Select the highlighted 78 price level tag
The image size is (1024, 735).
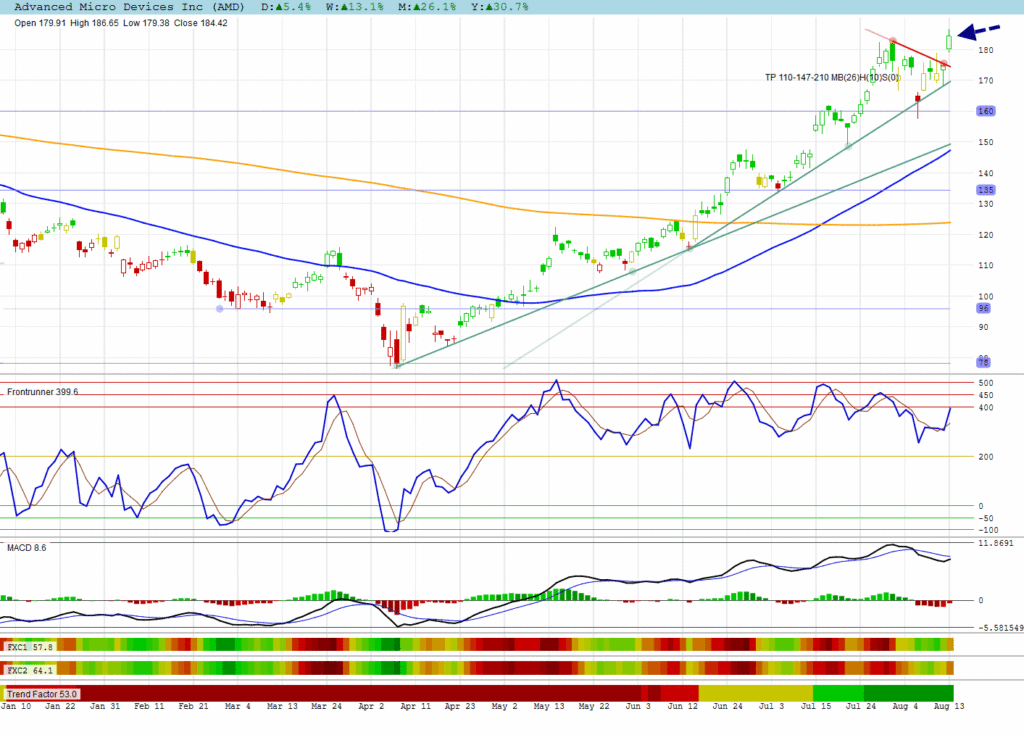click(x=984, y=363)
